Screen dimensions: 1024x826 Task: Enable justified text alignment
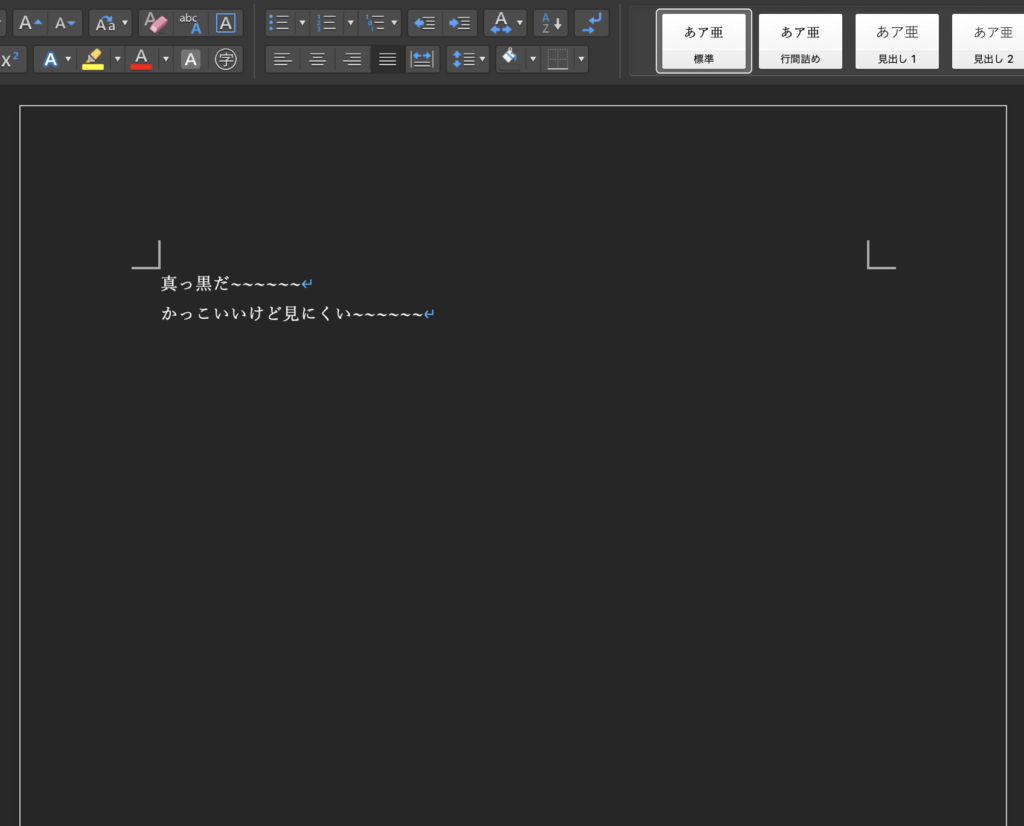(x=387, y=58)
